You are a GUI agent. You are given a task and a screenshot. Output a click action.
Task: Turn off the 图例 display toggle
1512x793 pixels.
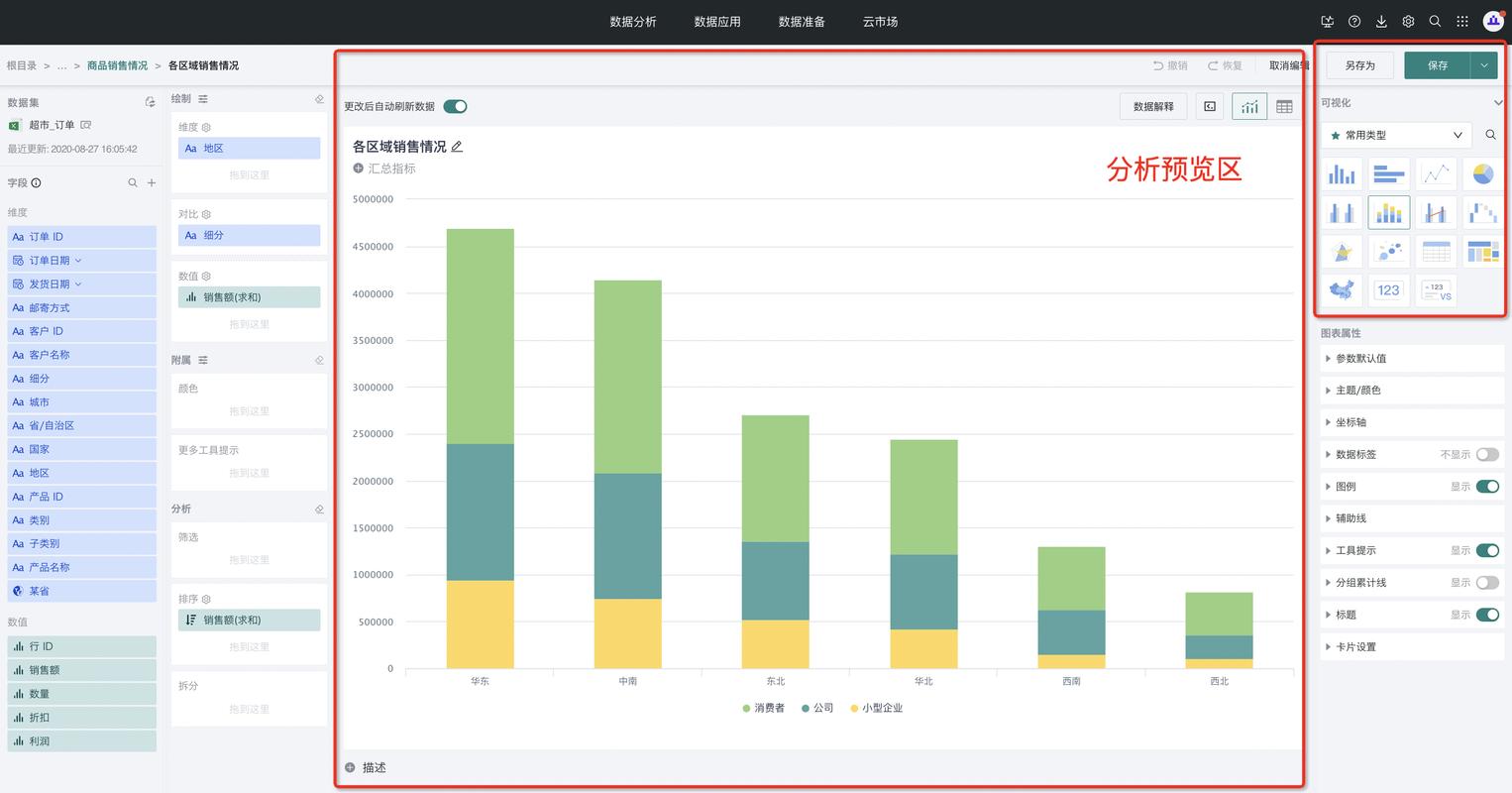coord(1487,487)
